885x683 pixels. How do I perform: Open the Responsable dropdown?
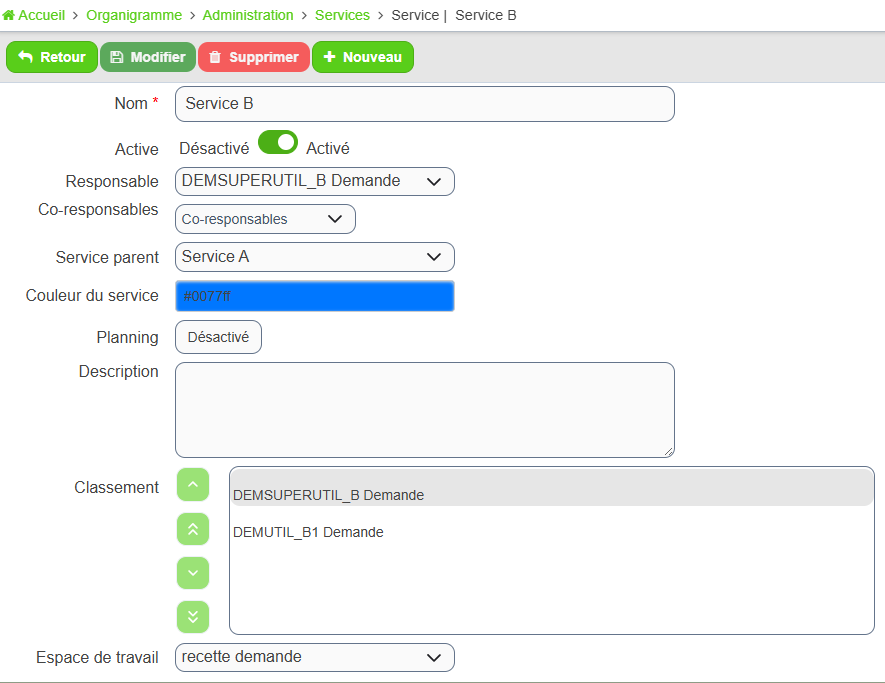tap(315, 181)
